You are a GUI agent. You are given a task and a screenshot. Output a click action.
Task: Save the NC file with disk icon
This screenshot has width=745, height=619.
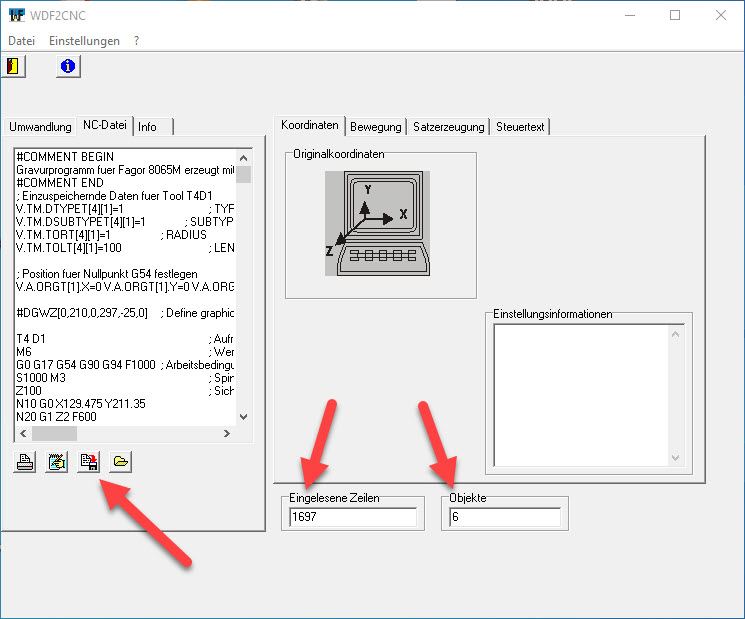[88, 461]
